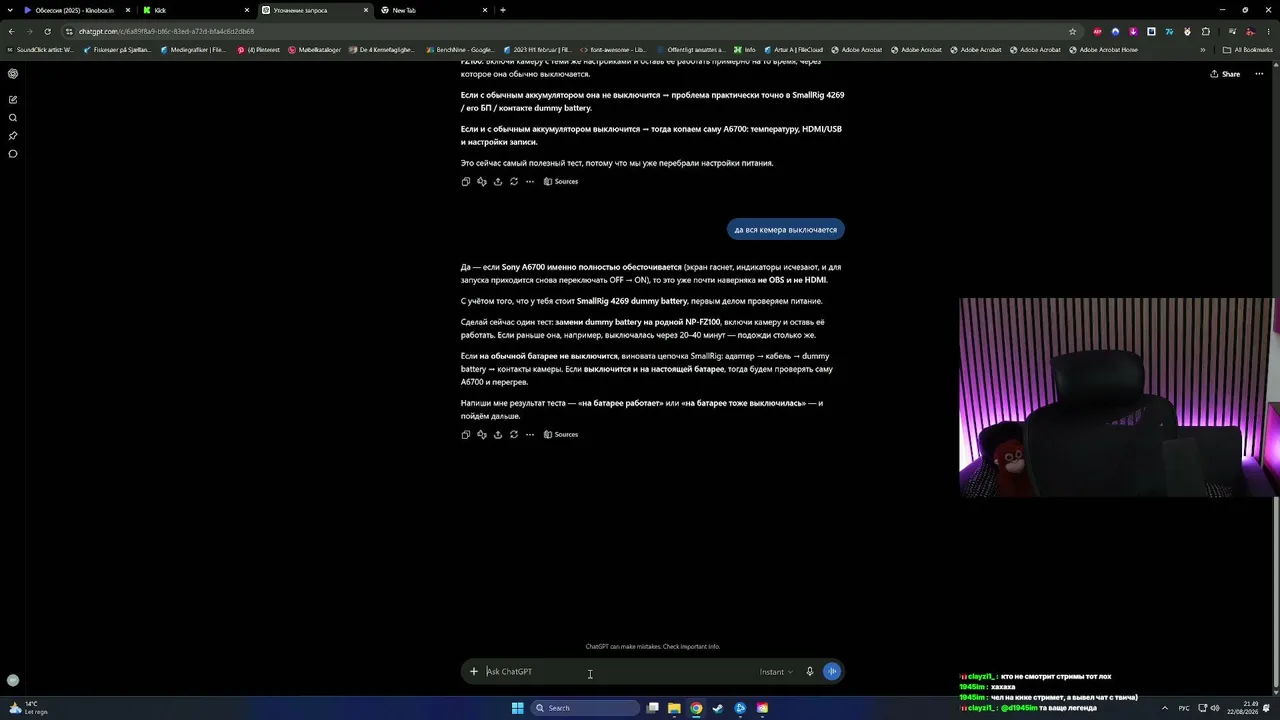Viewport: 1280px width, 720px height.
Task: Open more actions on the last reply
Action: 530,435
